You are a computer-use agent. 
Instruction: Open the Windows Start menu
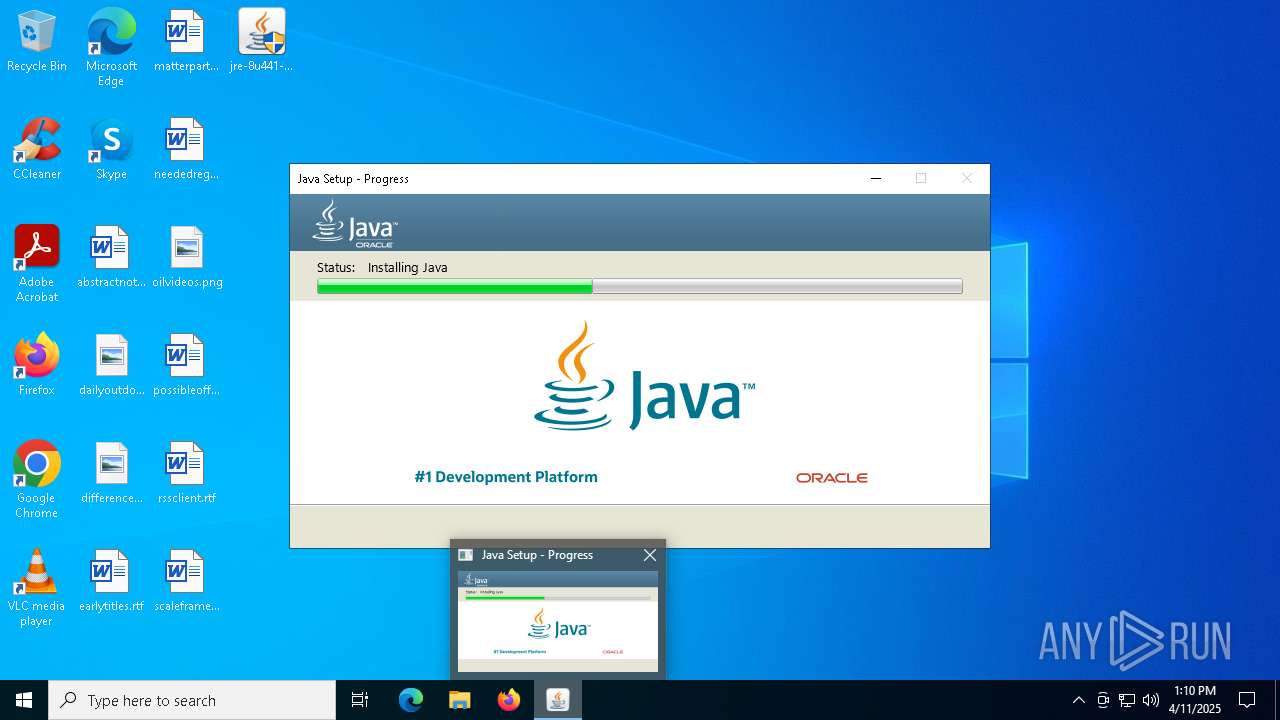(24, 700)
